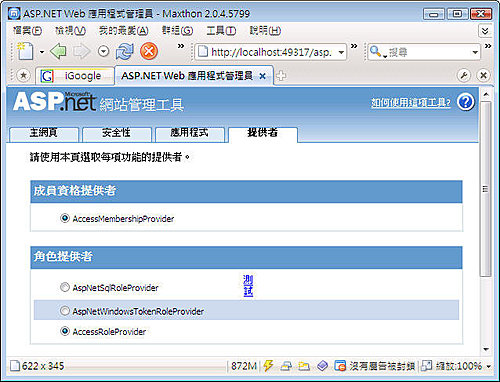Click the ASP.net logo in the header
Screen dimensions: 500x382
55,101
